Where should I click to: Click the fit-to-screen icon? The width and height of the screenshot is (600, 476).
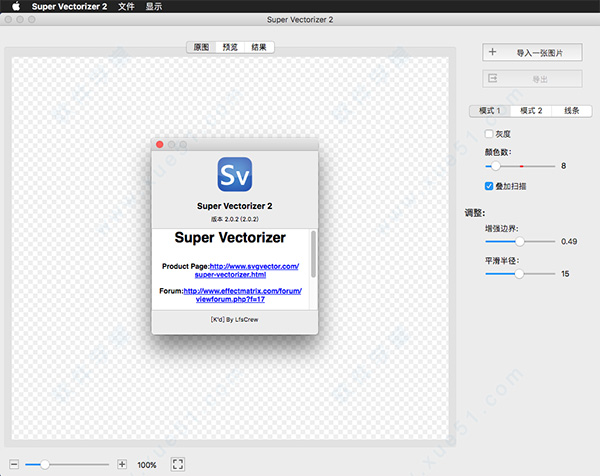[178, 464]
